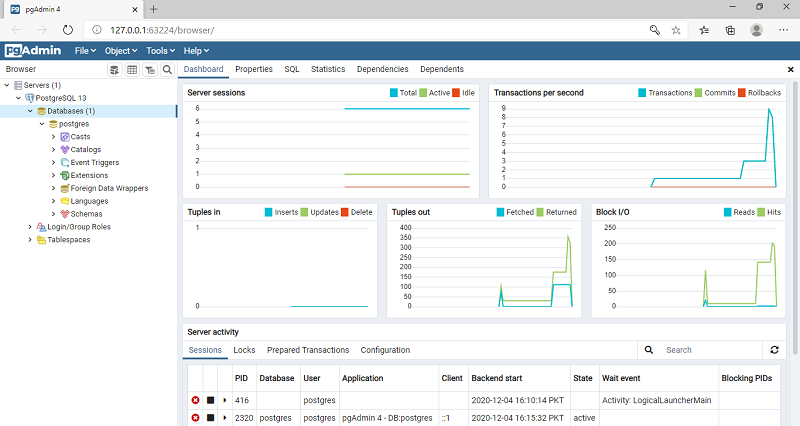Switch to the Properties tab
Viewport: 800px width, 426px height.
click(x=254, y=69)
